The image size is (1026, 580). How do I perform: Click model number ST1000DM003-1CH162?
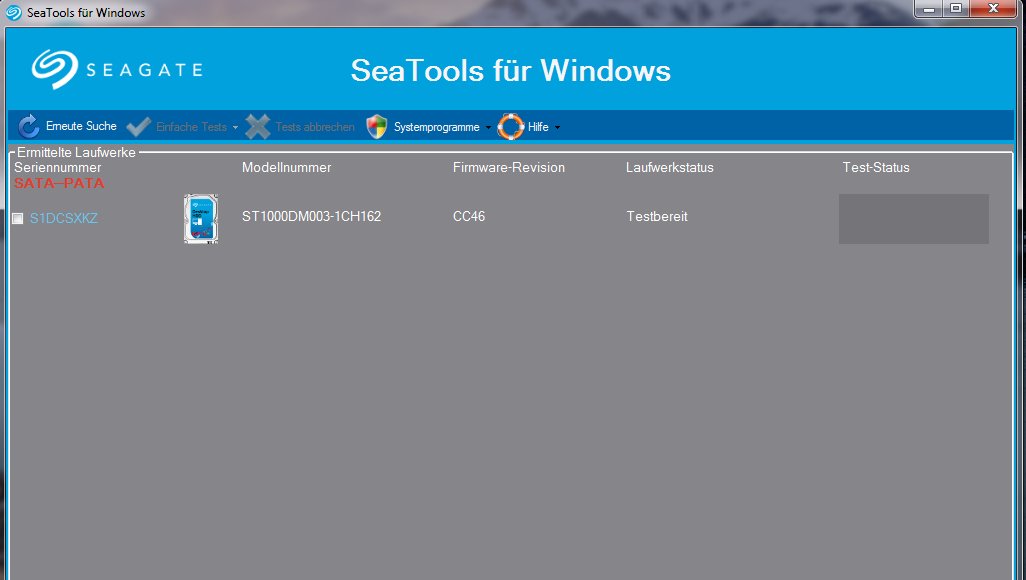[x=311, y=216]
